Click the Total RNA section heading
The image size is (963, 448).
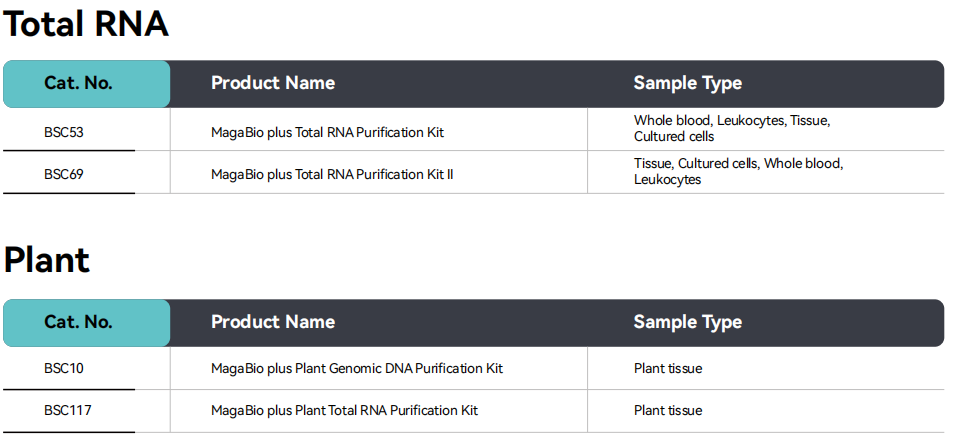coord(86,24)
